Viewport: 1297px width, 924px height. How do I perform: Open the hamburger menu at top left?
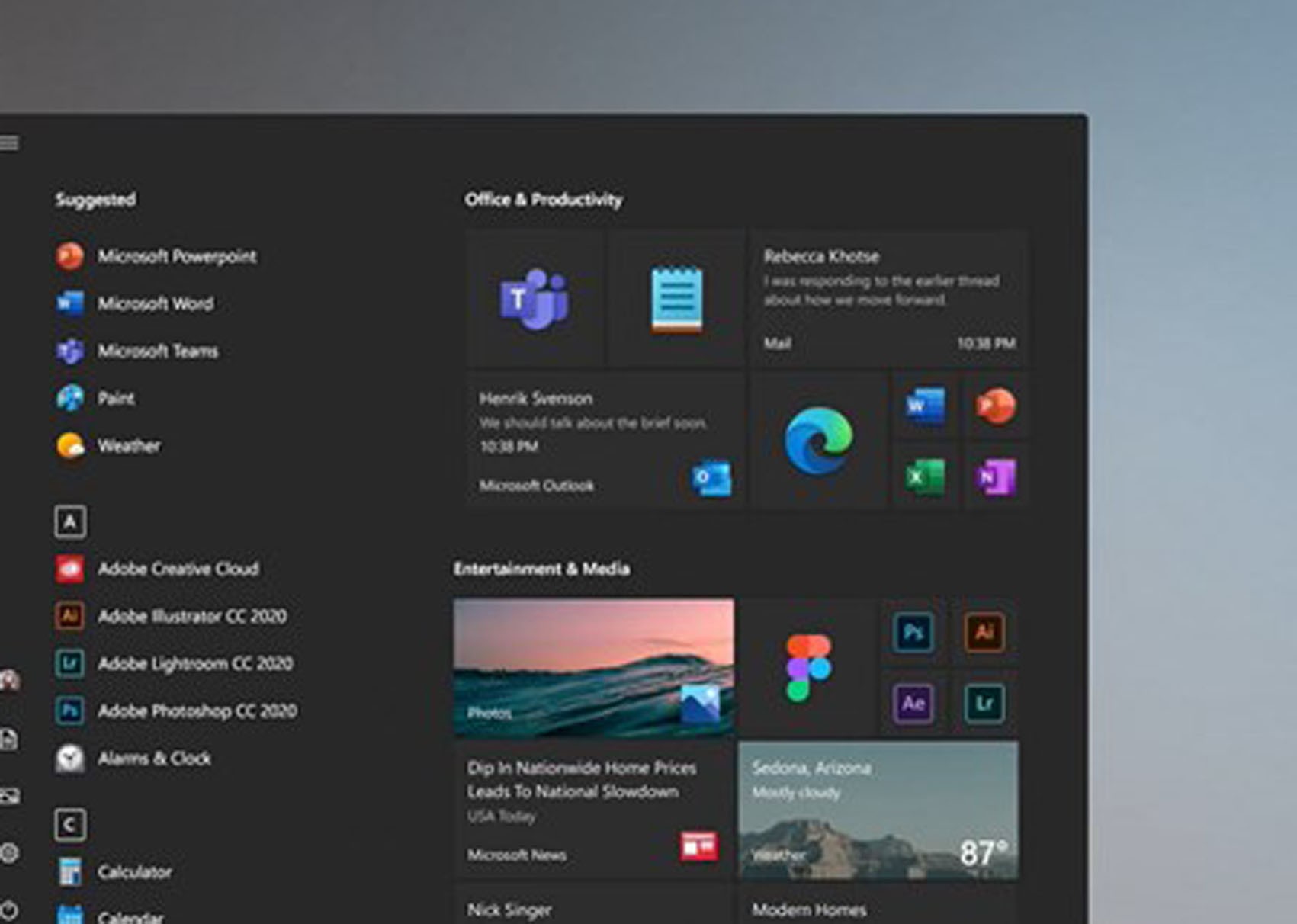(x=8, y=143)
